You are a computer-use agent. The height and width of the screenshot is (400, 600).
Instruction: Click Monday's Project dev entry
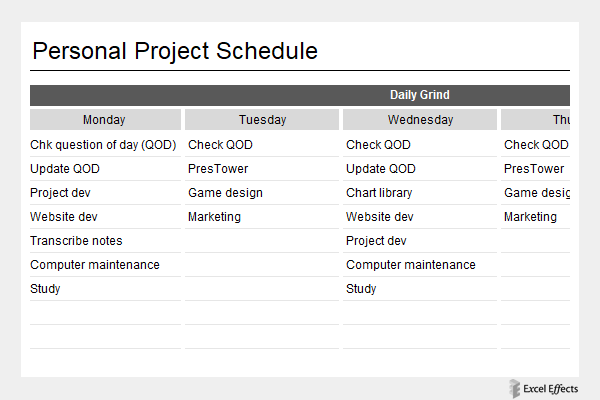pos(62,193)
